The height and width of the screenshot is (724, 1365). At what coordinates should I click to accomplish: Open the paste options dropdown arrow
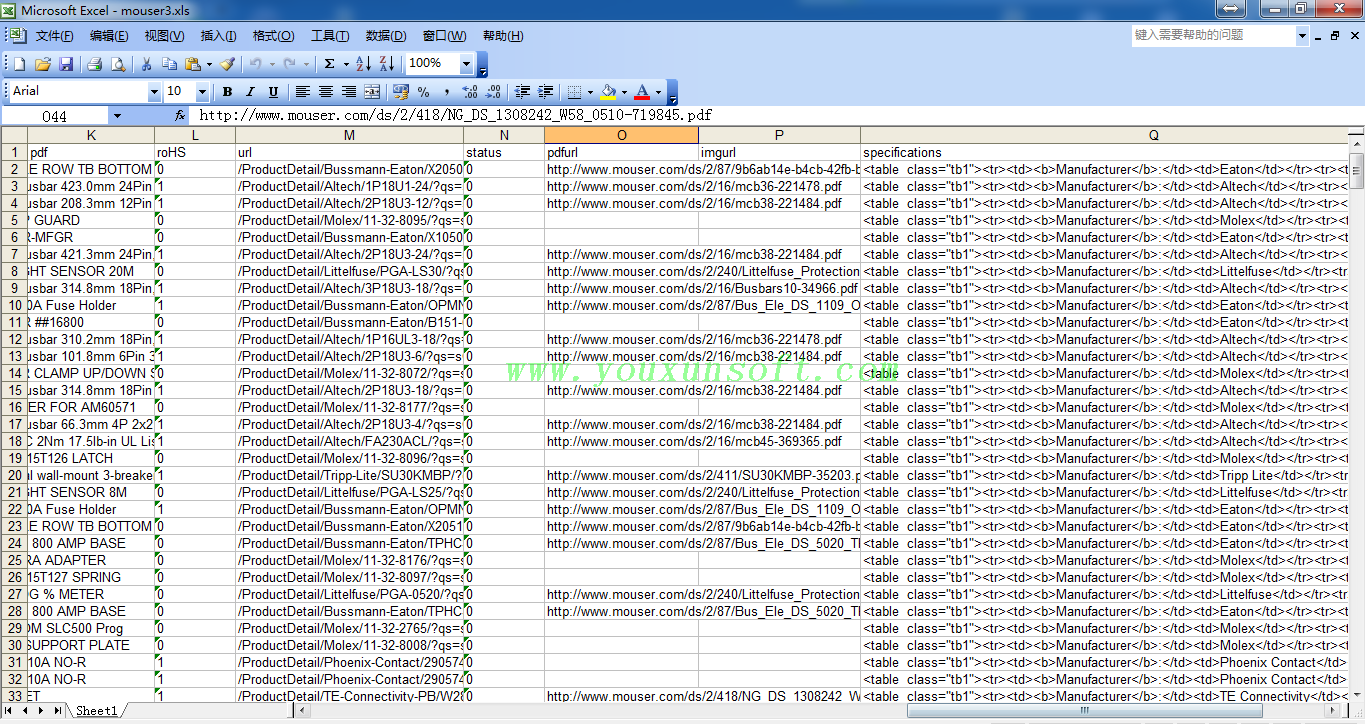208,64
